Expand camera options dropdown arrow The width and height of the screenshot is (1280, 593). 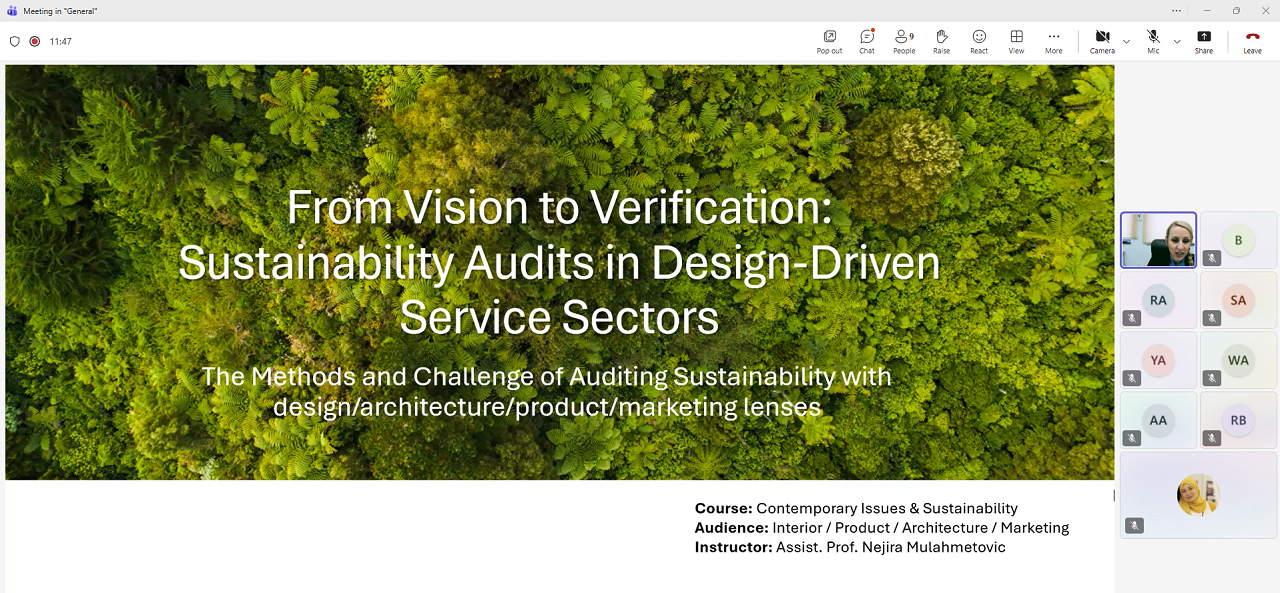tap(1127, 42)
